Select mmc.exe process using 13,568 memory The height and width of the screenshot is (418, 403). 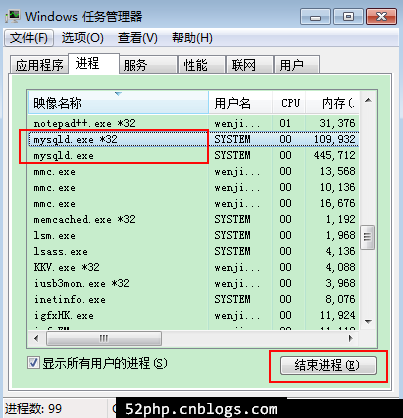[193, 171]
